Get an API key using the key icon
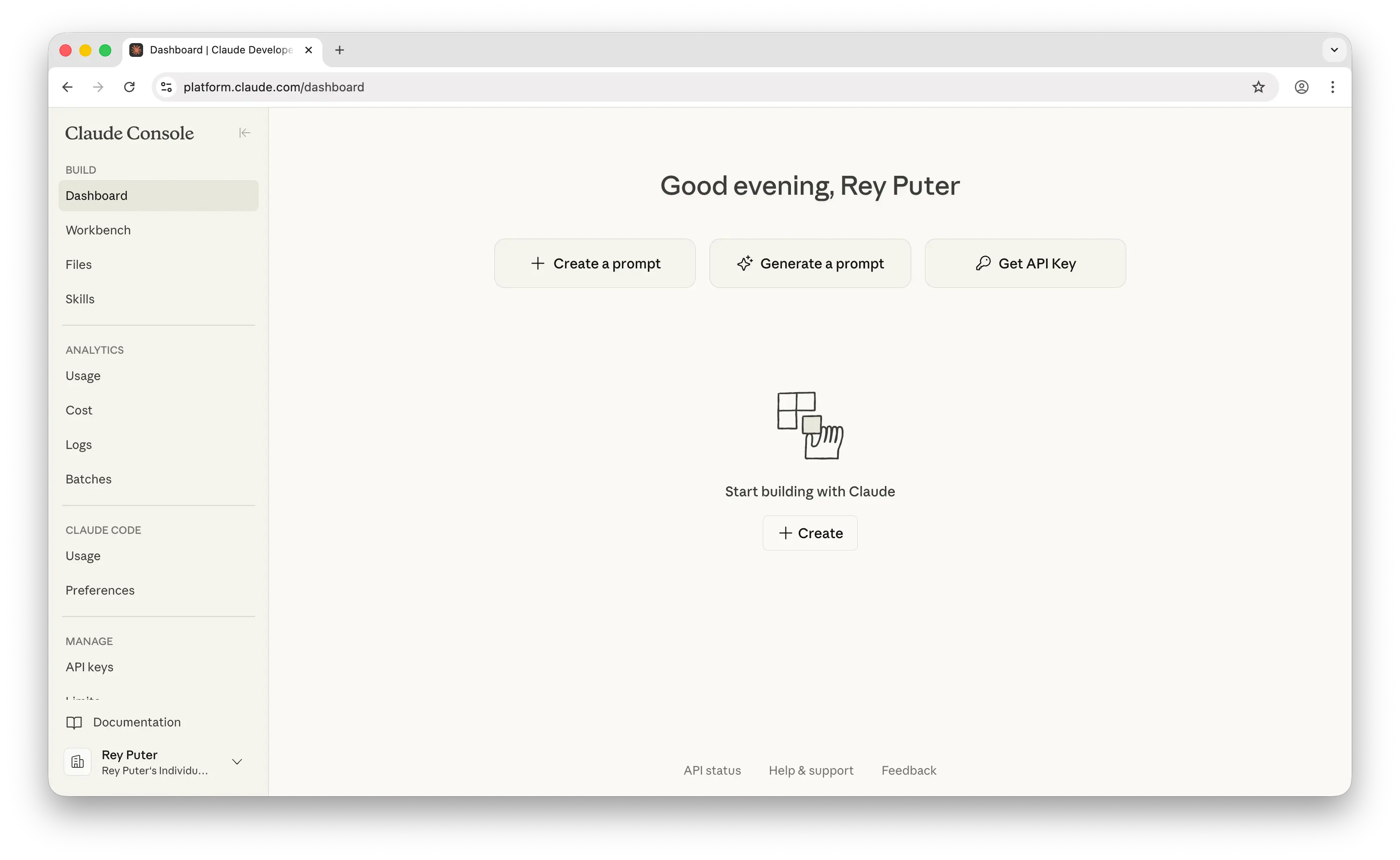This screenshot has height=860, width=1400. tap(984, 263)
